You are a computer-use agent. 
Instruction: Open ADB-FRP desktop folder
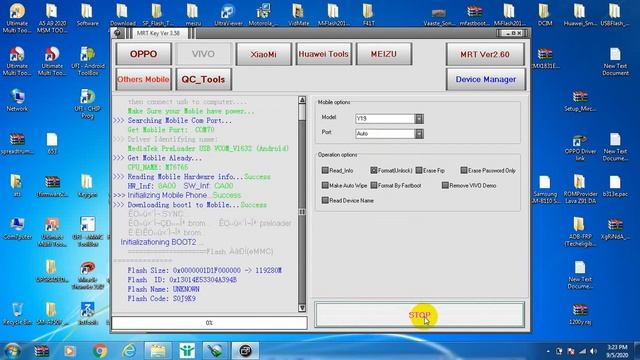coord(580,232)
